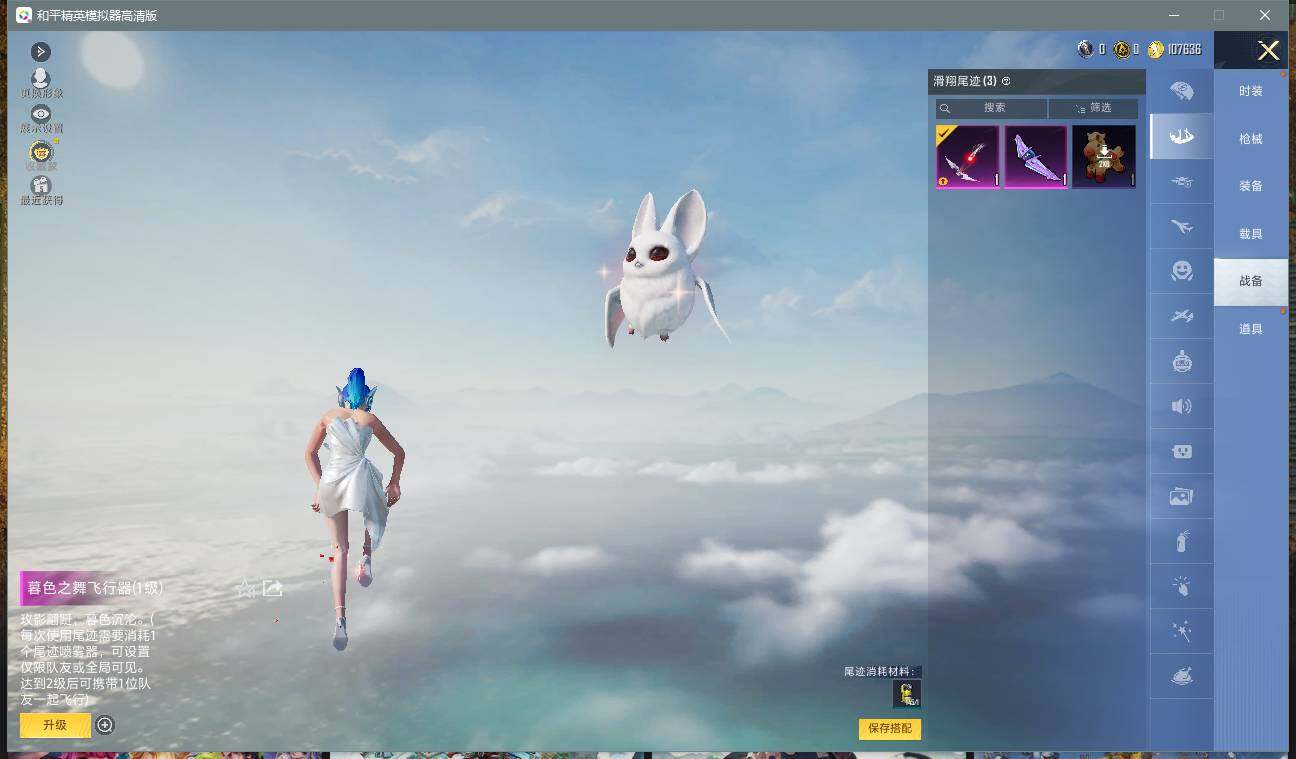Open the airplane skin category icon
The image size is (1296, 759).
tap(1181, 227)
